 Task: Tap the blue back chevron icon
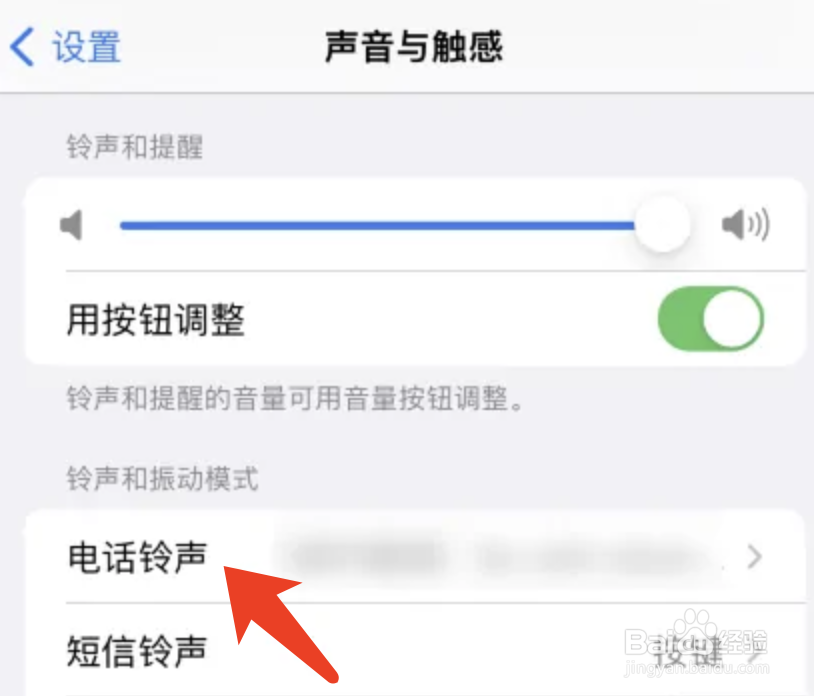click(22, 47)
